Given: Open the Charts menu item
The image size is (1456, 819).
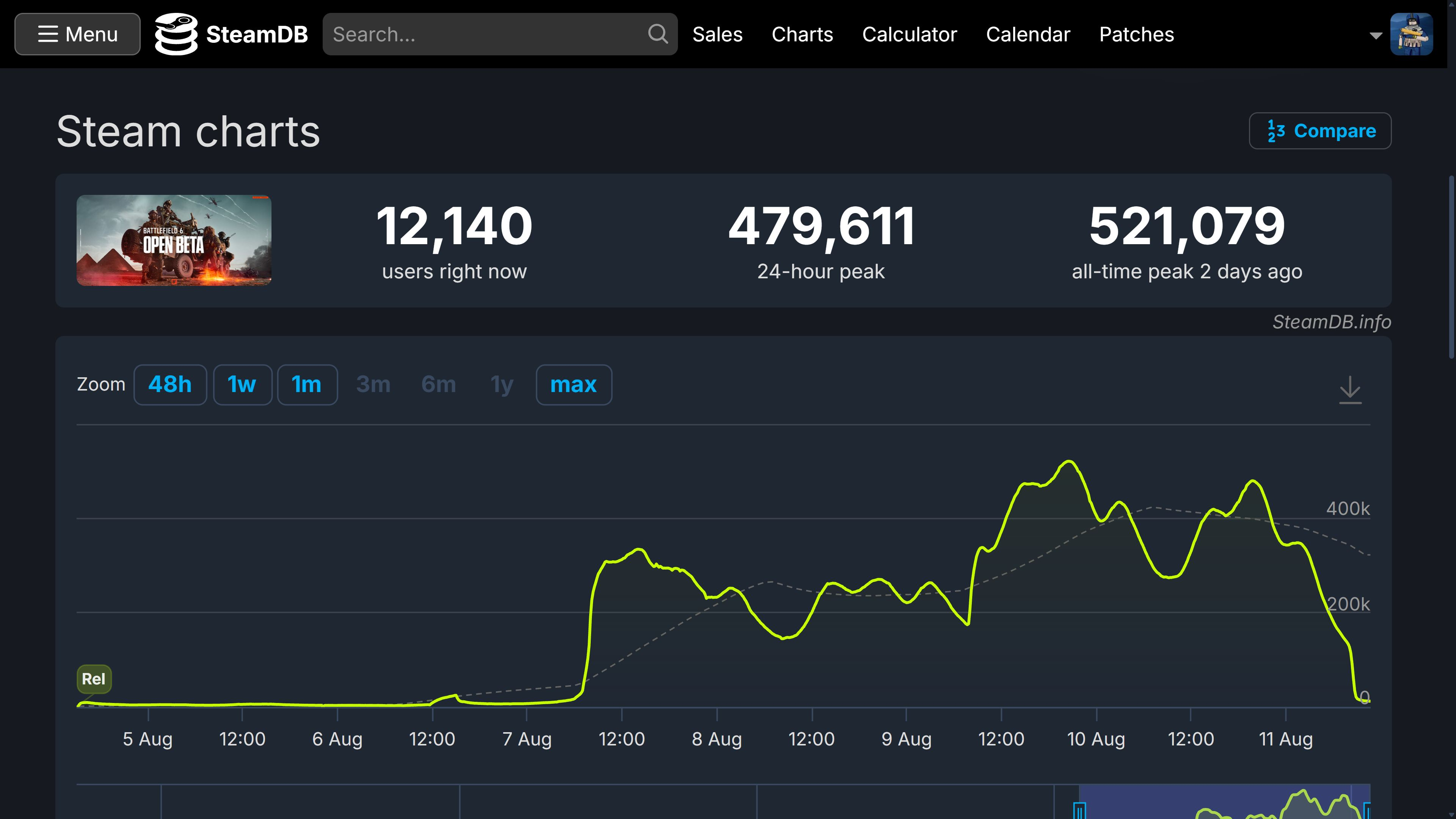Looking at the screenshot, I should click(x=802, y=35).
